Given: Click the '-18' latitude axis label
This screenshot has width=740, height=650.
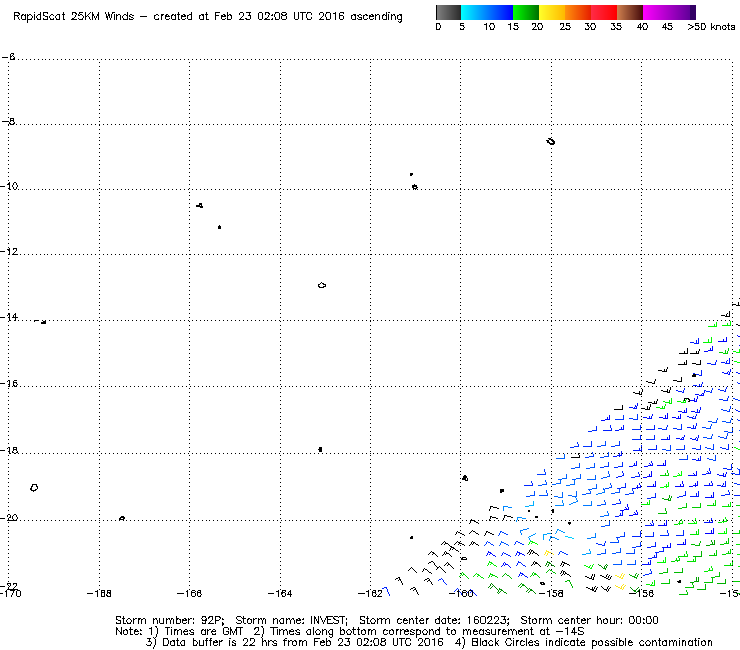Looking at the screenshot, I should [9, 450].
